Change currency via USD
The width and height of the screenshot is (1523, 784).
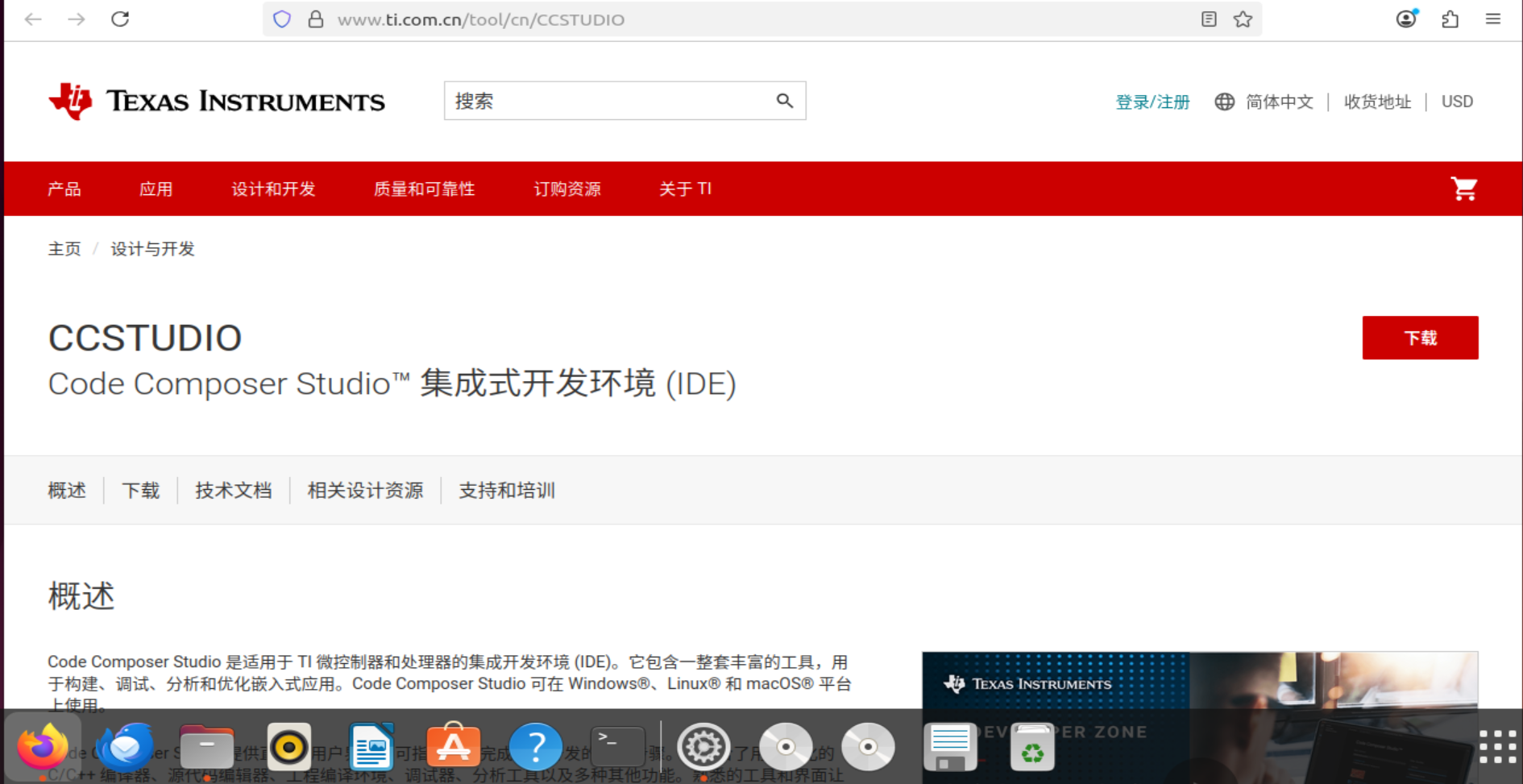(1457, 102)
